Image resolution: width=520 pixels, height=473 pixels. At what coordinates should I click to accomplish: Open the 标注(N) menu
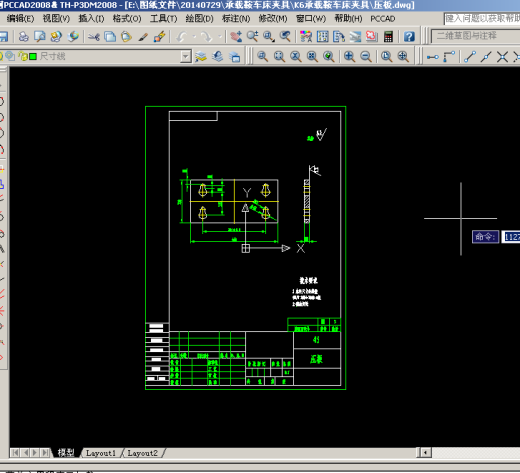point(236,18)
